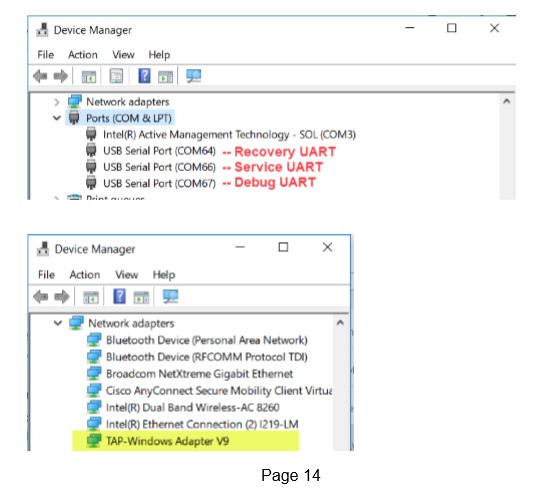Select the highlighted TAP-Windows Adapter V9
This screenshot has width=555, height=493.
pyautogui.click(x=167, y=441)
